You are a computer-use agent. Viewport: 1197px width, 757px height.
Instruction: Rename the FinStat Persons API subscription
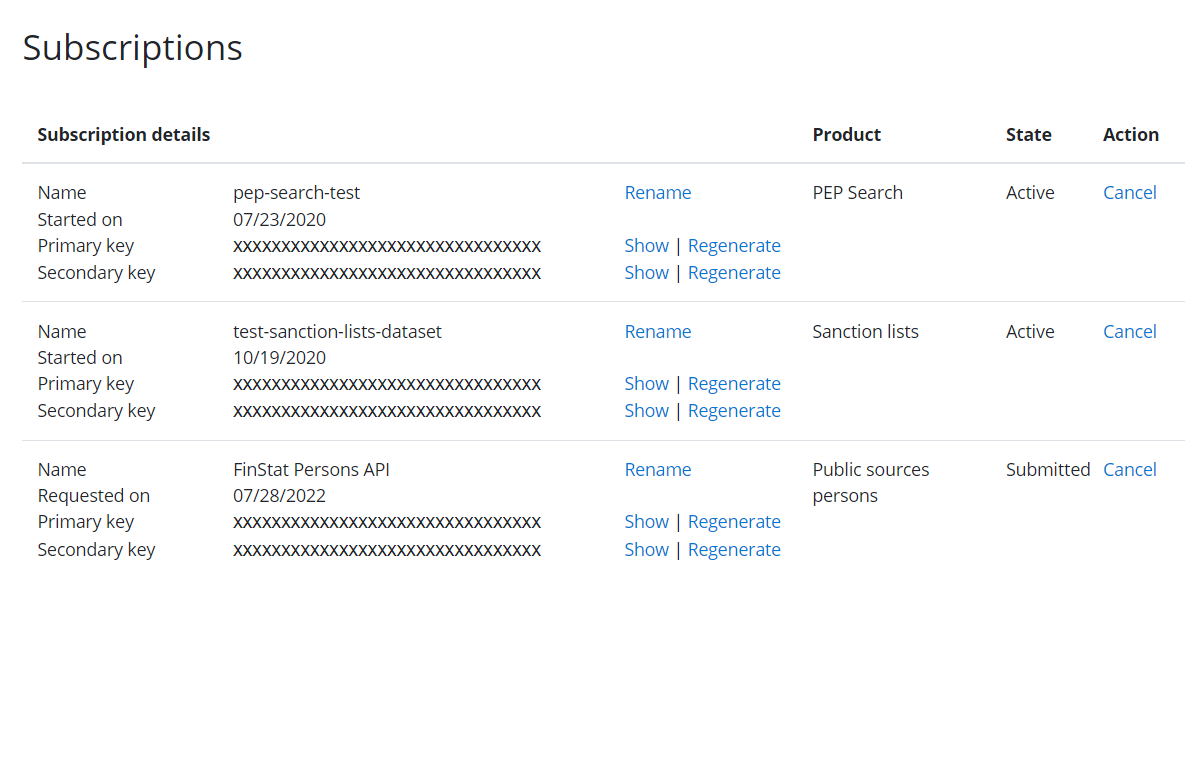pyautogui.click(x=657, y=470)
